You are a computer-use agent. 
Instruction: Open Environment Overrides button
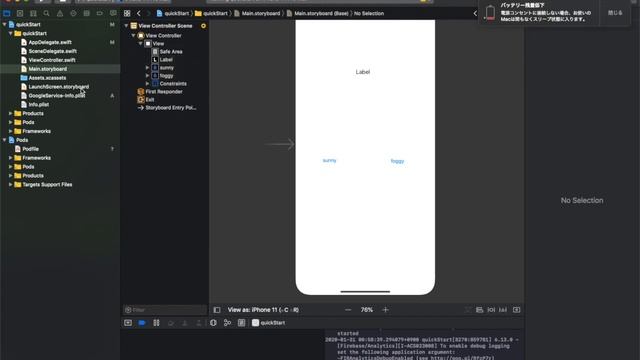tap(242, 323)
